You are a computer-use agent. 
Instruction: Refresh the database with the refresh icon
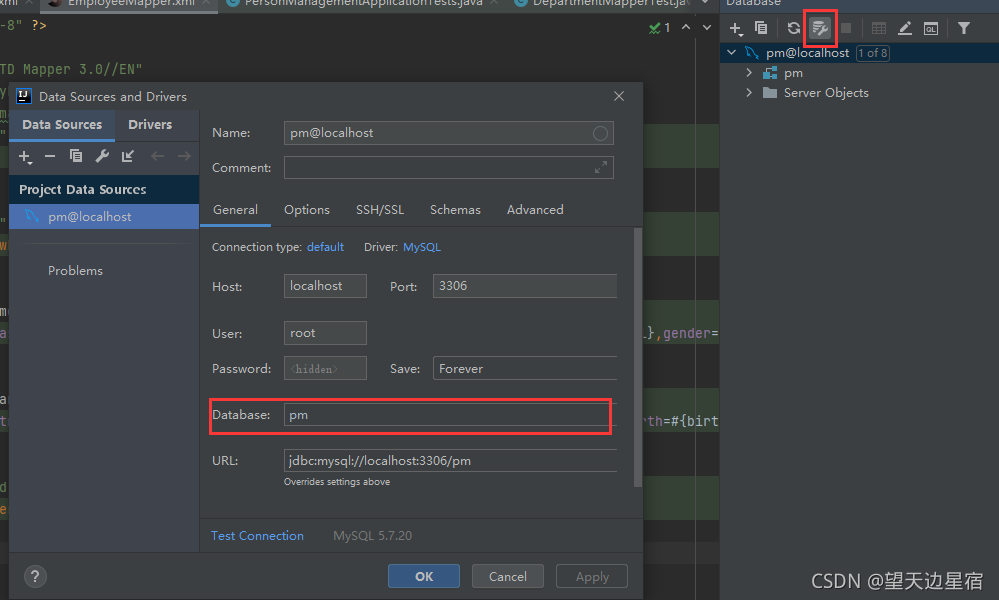pyautogui.click(x=794, y=28)
